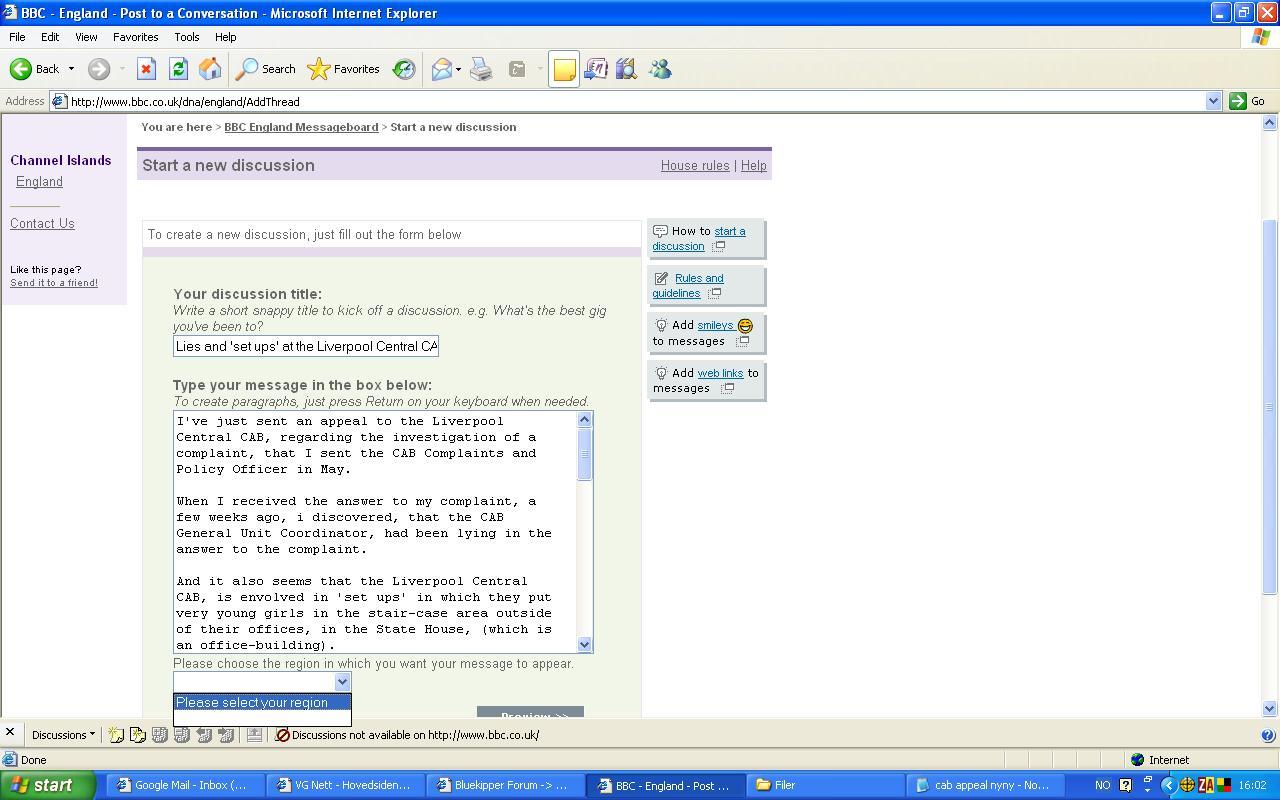This screenshot has height=800, width=1280.
Task: Print the page with printer icon
Action: coord(481,69)
